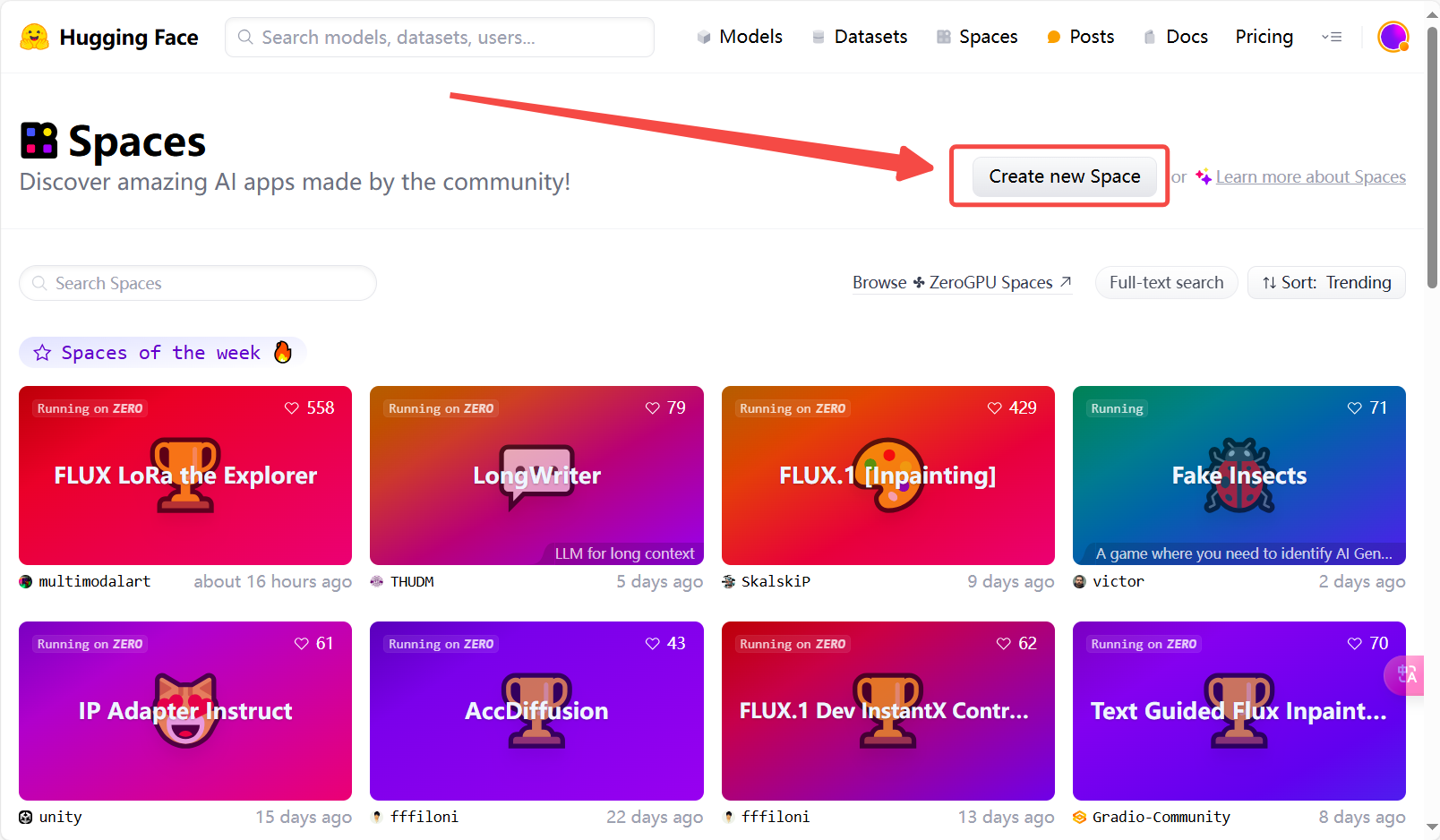
Task: Open the Pricing page
Action: click(x=1264, y=37)
